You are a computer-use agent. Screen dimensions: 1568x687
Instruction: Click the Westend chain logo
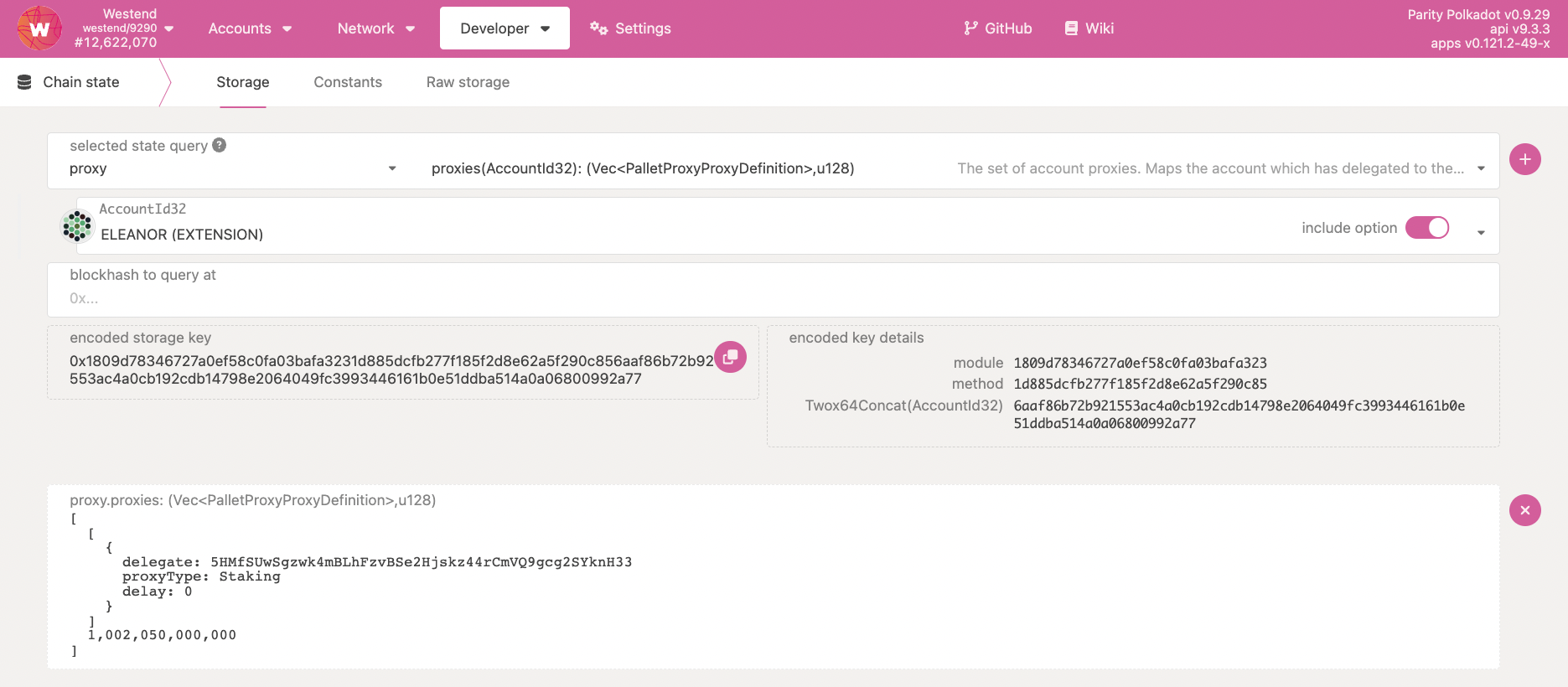tap(39, 28)
